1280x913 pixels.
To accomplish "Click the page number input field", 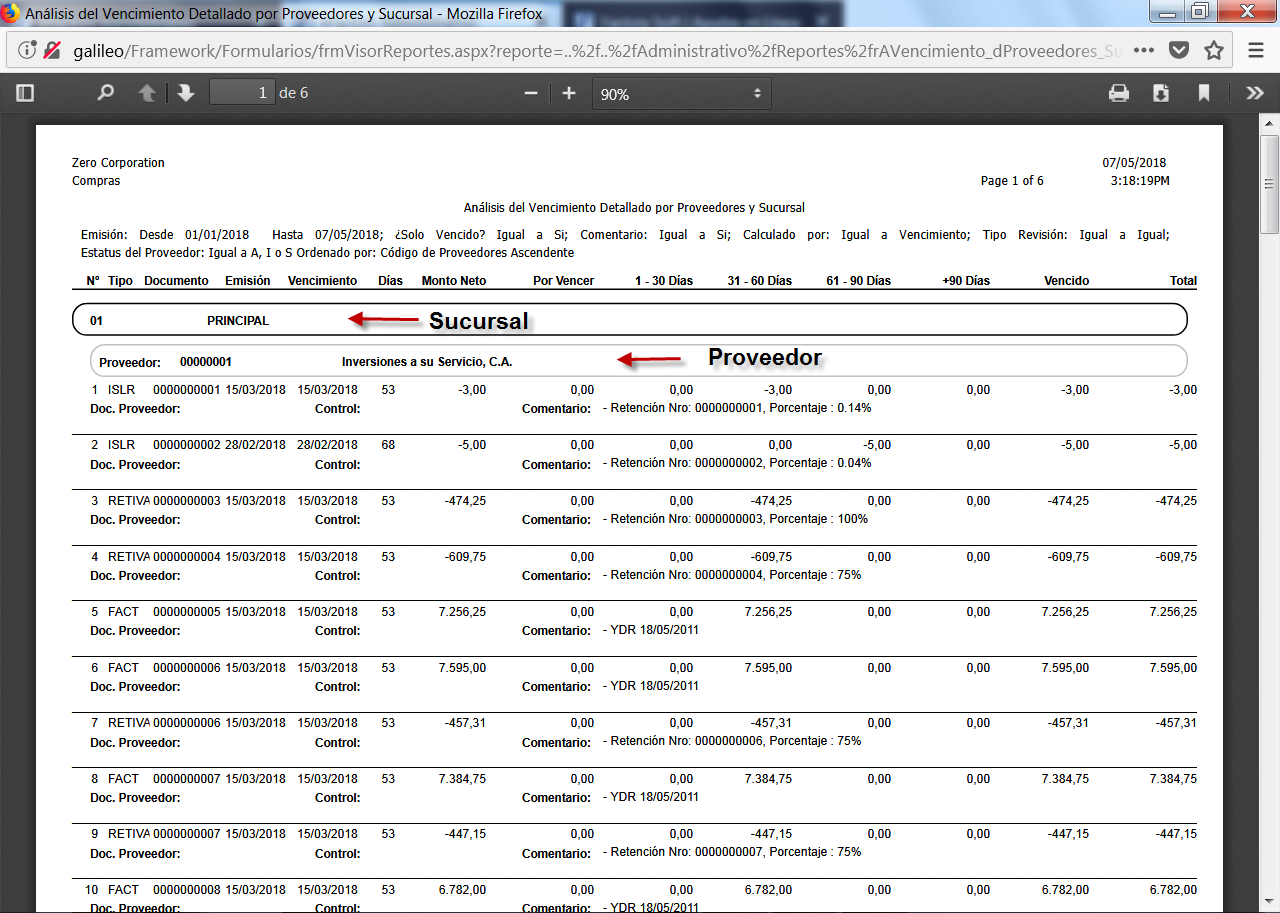I will pos(241,93).
